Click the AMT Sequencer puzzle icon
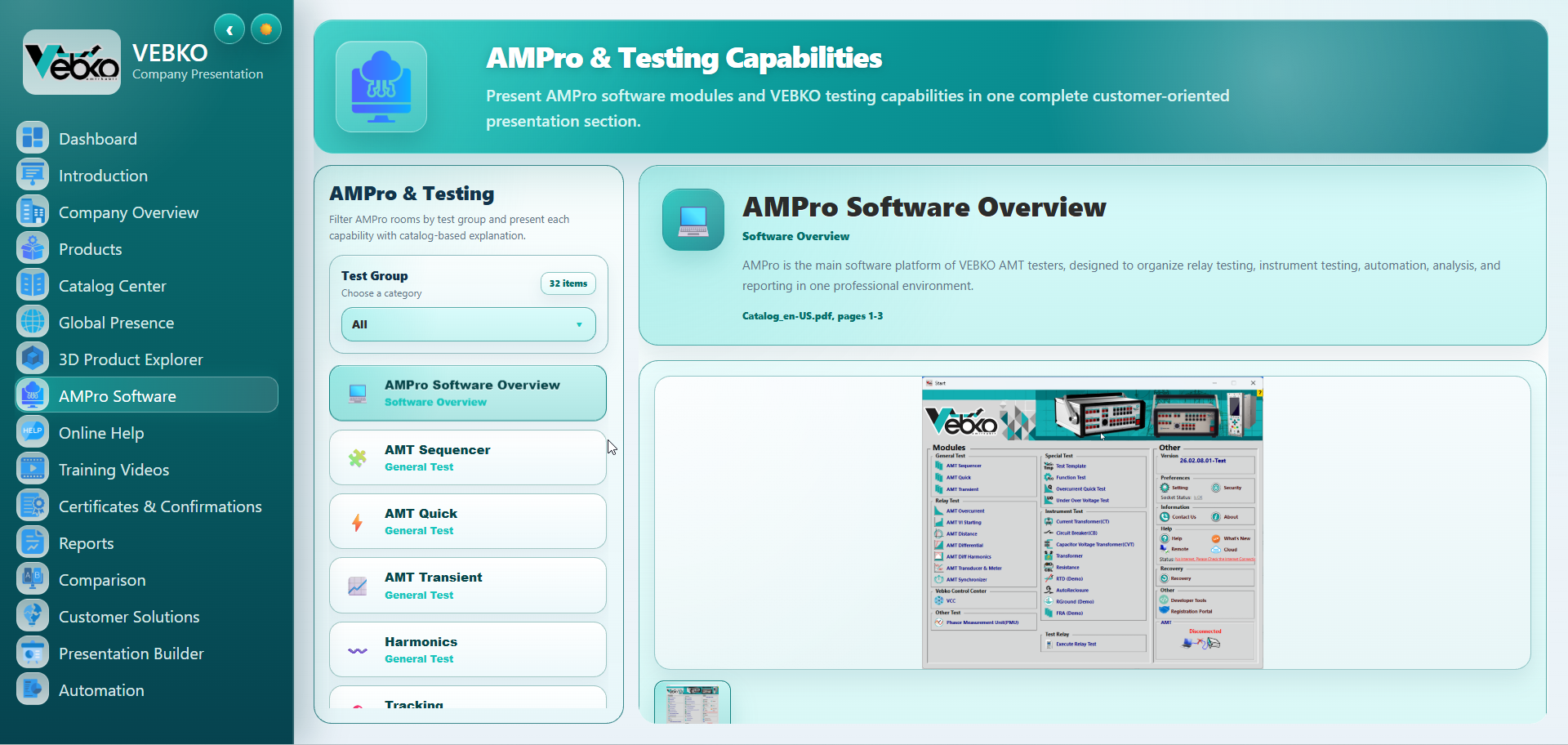The image size is (1568, 745). pyautogui.click(x=358, y=458)
